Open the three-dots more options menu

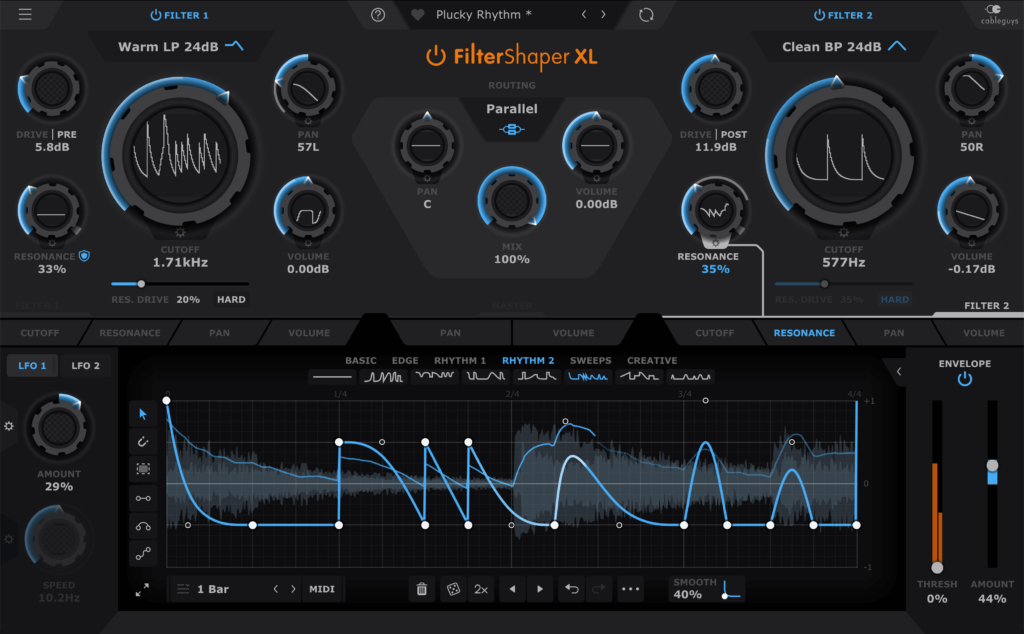coord(630,589)
